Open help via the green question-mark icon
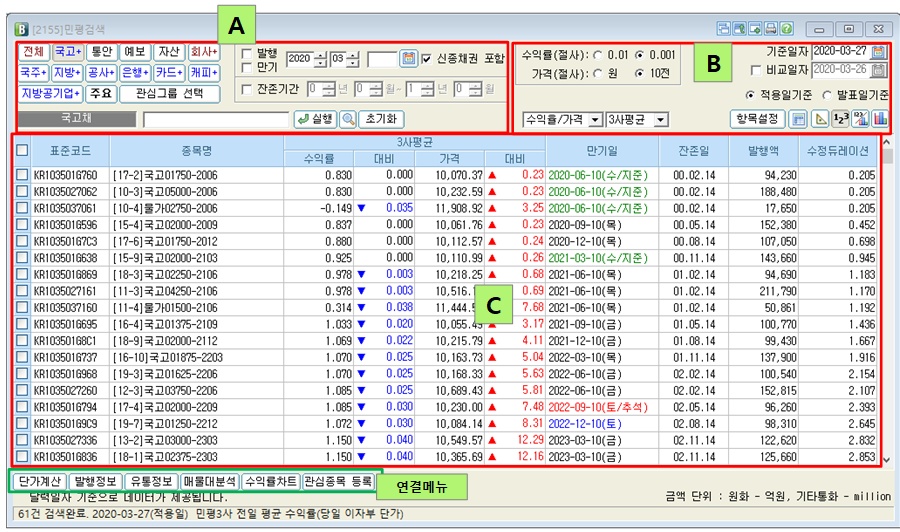Image resolution: width=900 pixels, height=532 pixels. (x=787, y=28)
